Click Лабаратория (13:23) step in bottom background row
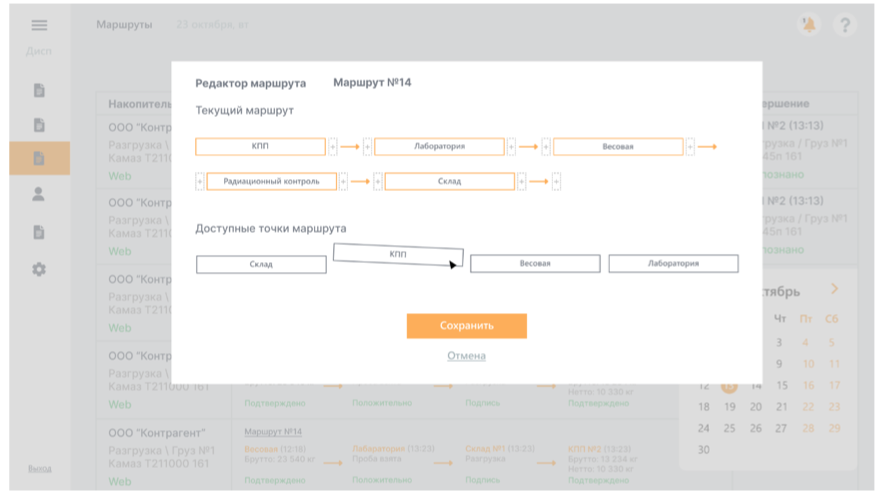883x501 pixels. coord(394,449)
